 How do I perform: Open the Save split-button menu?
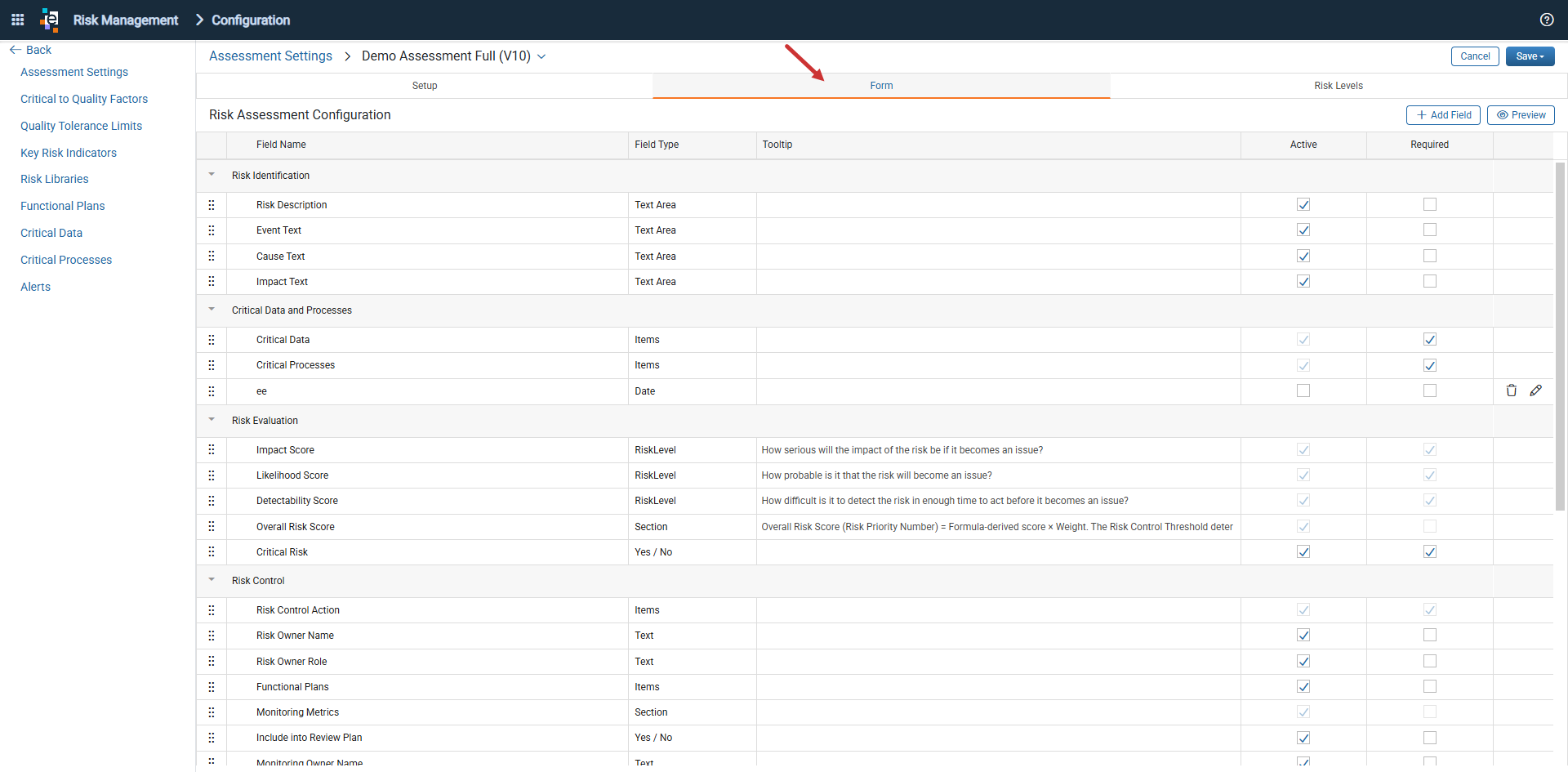pos(1530,56)
